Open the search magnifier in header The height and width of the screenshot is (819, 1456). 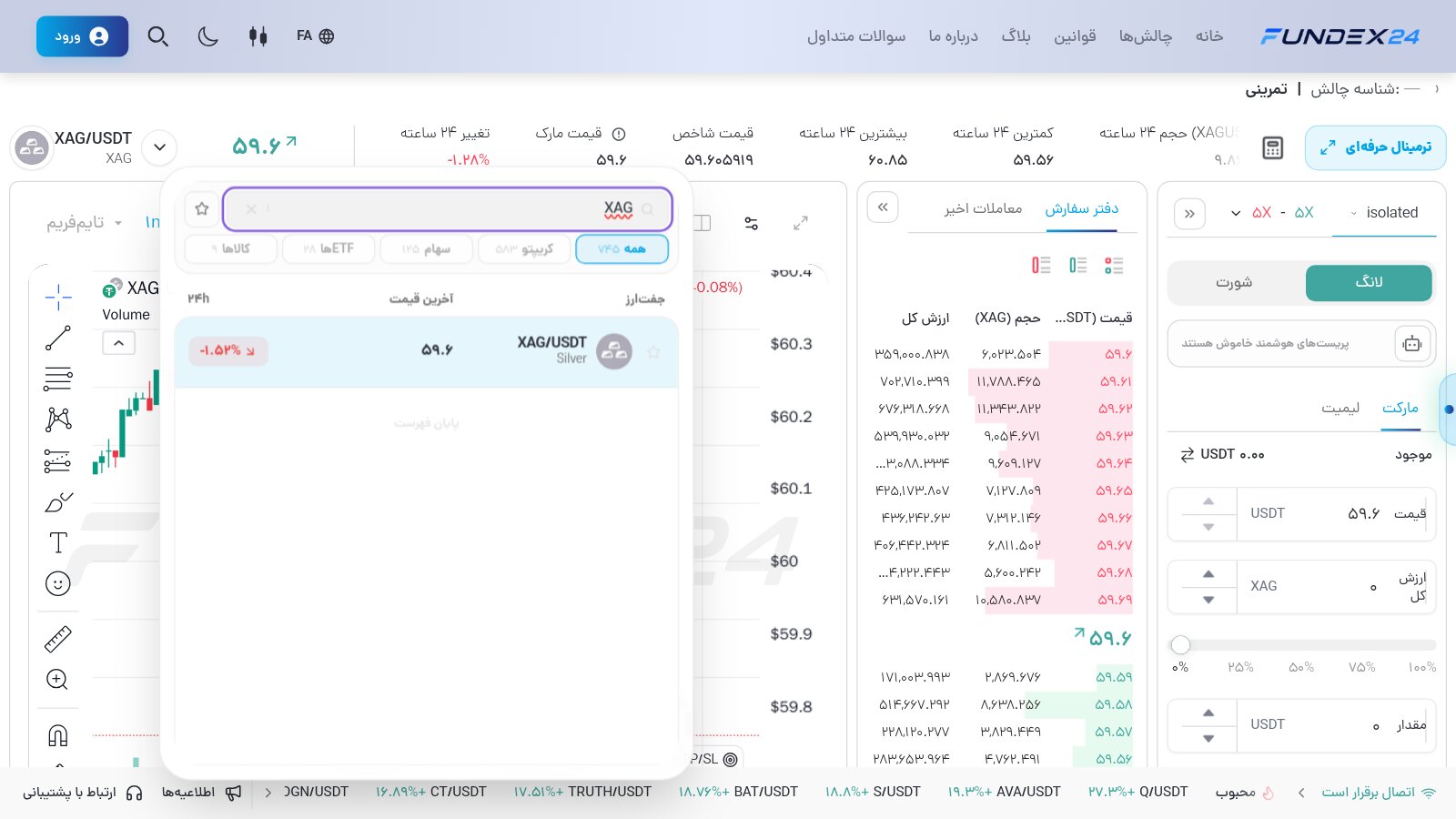[x=158, y=36]
